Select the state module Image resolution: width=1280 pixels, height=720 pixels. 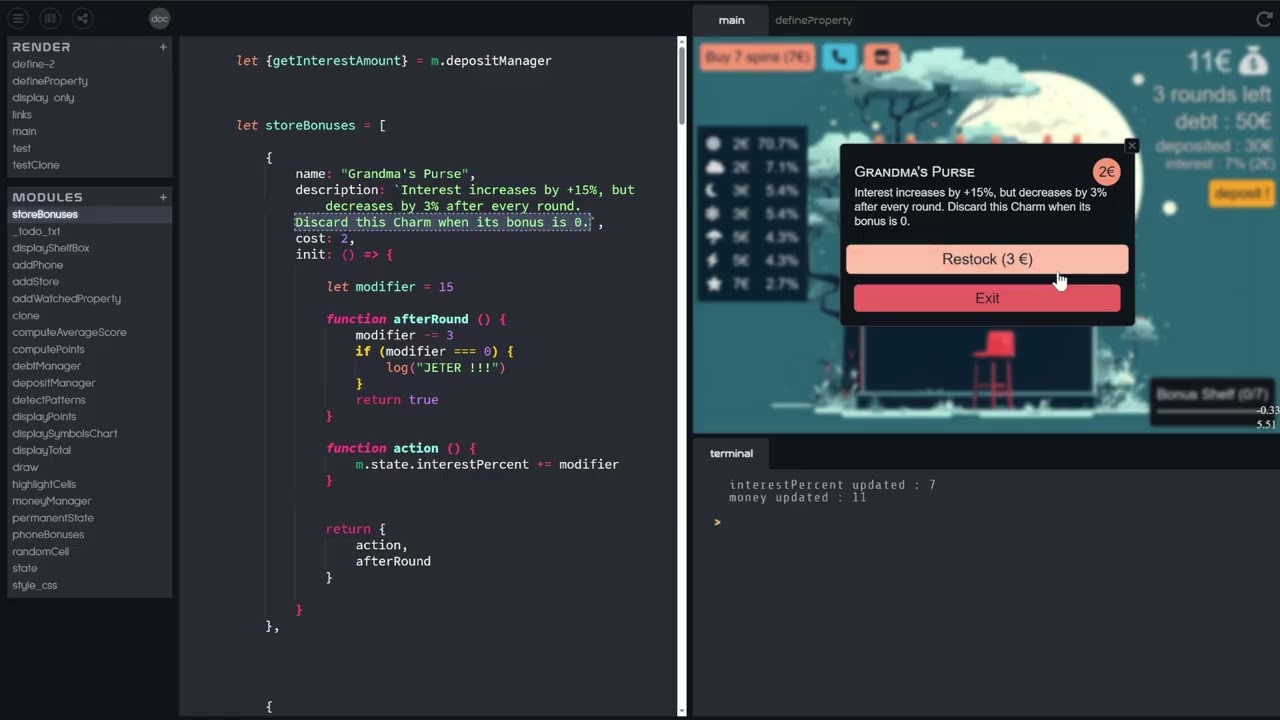coord(25,568)
